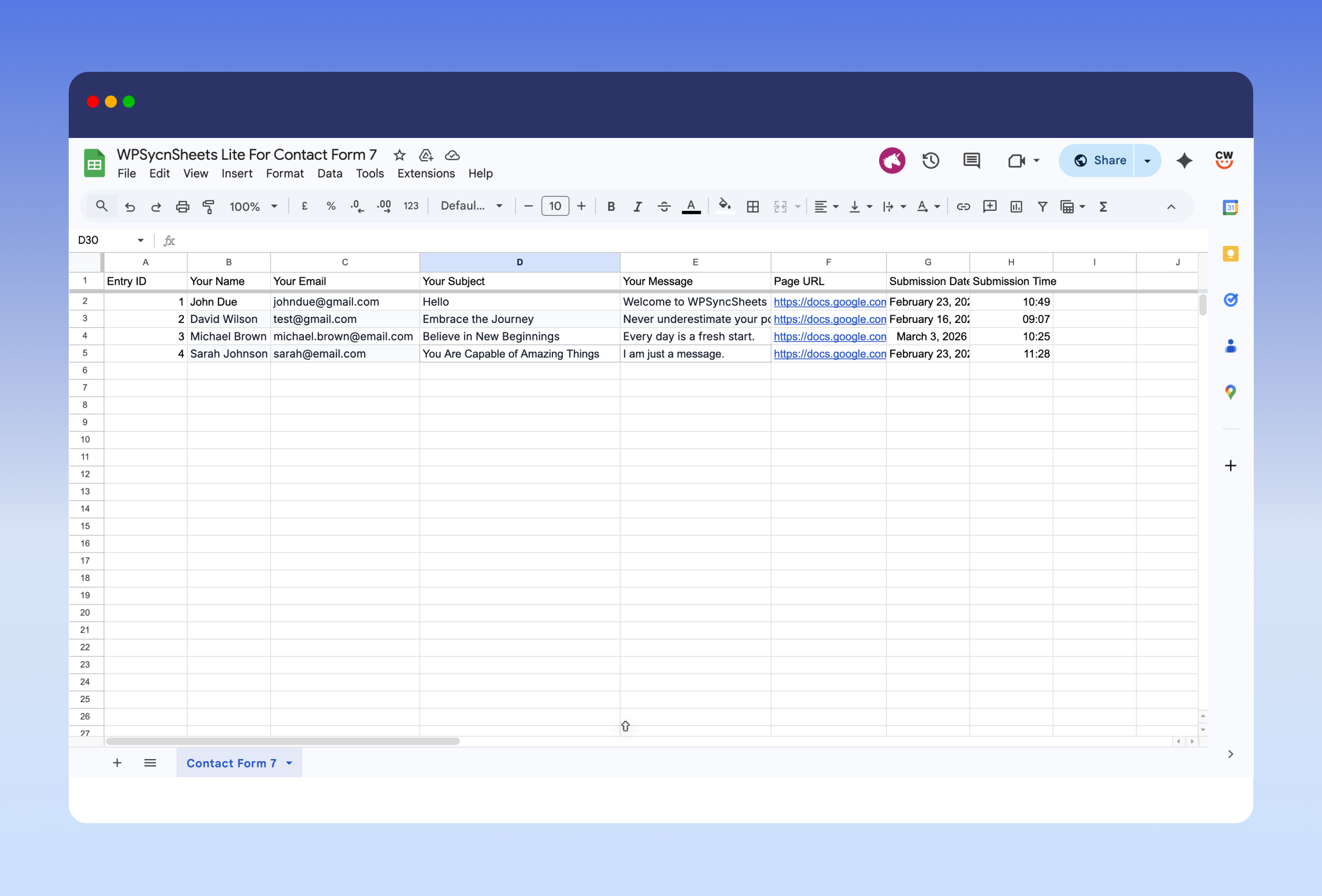The width and height of the screenshot is (1322, 896).
Task: Open the docs.google.com link in row 2
Action: [829, 302]
